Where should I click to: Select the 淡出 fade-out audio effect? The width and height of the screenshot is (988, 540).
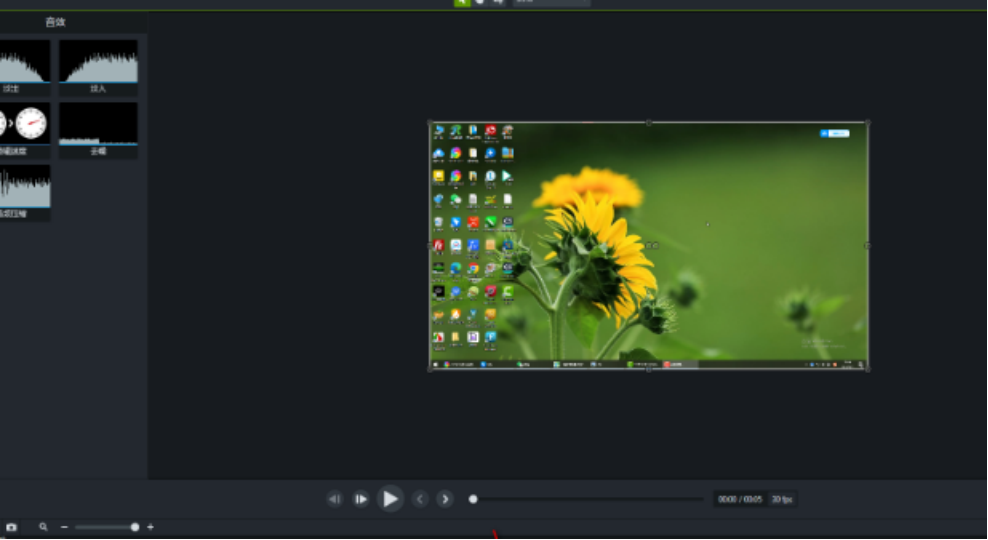pyautogui.click(x=25, y=67)
